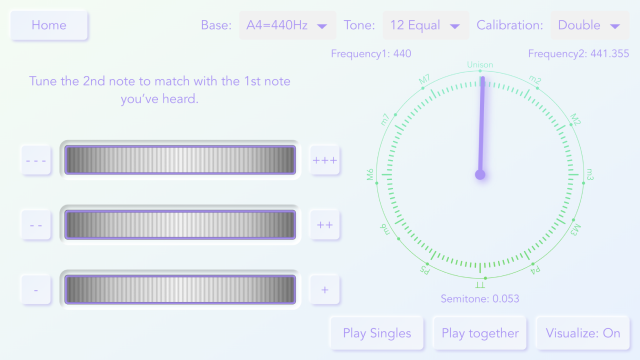Screen dimensions: 640x360
Task: Click the triple plus coarse increase button
Action: 325,160
